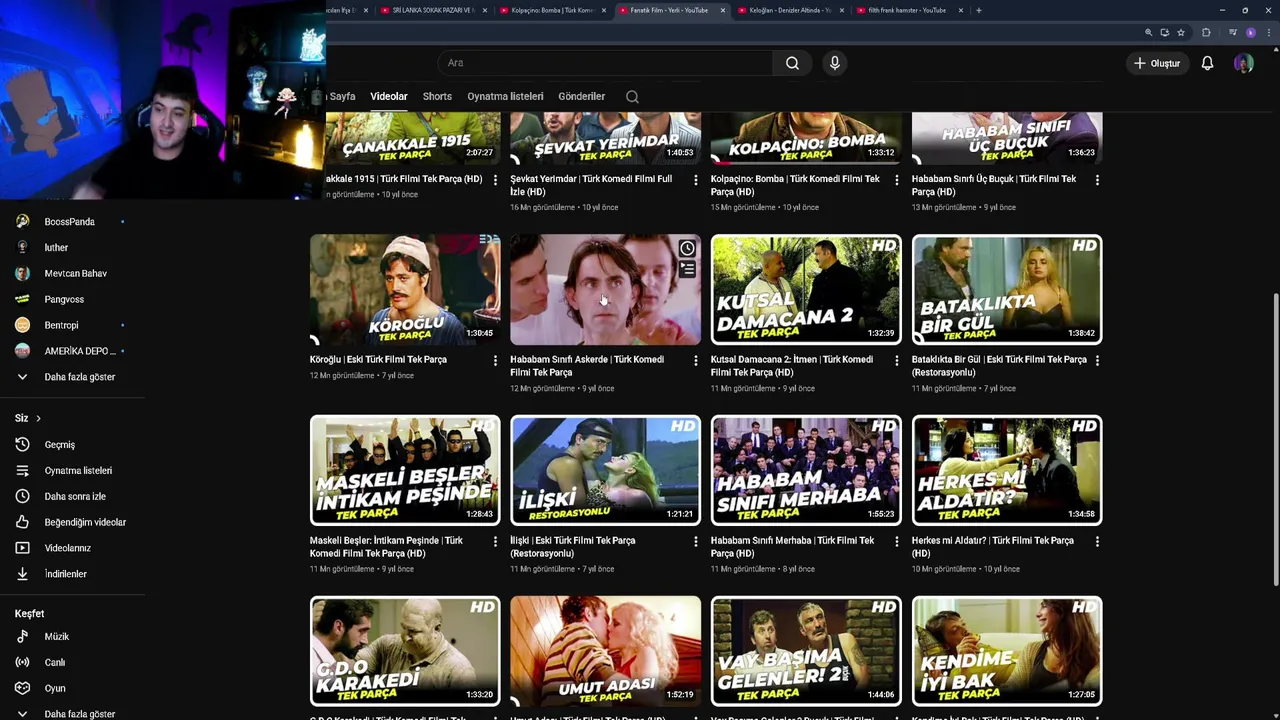Start voice search with the microphone
This screenshot has height=720, width=1280.
[835, 63]
